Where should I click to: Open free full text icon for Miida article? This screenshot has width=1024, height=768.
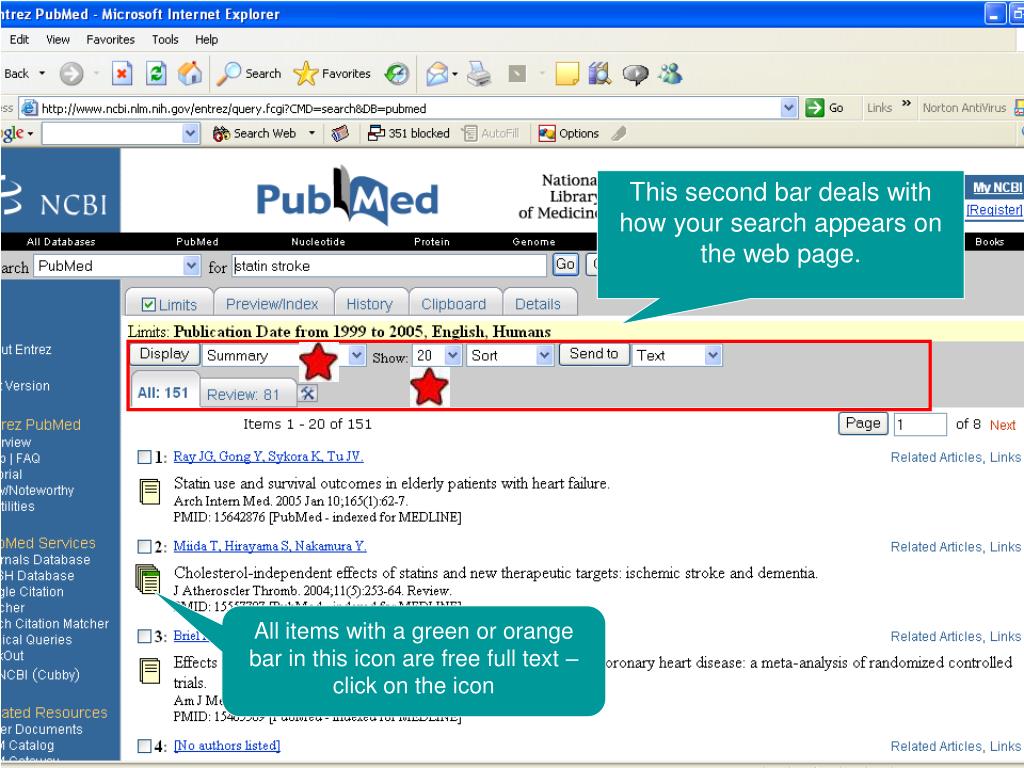148,579
